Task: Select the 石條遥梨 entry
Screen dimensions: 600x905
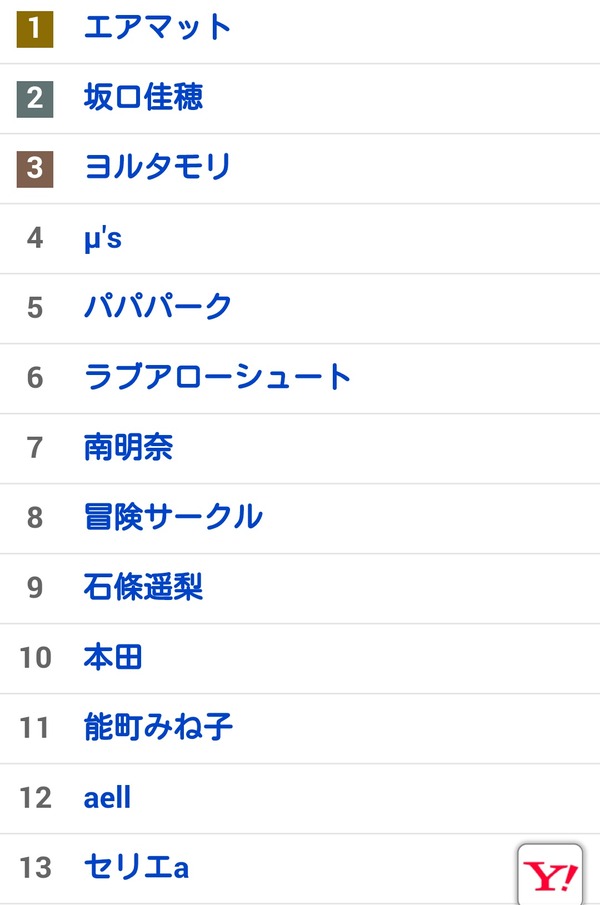Action: pyautogui.click(x=143, y=587)
